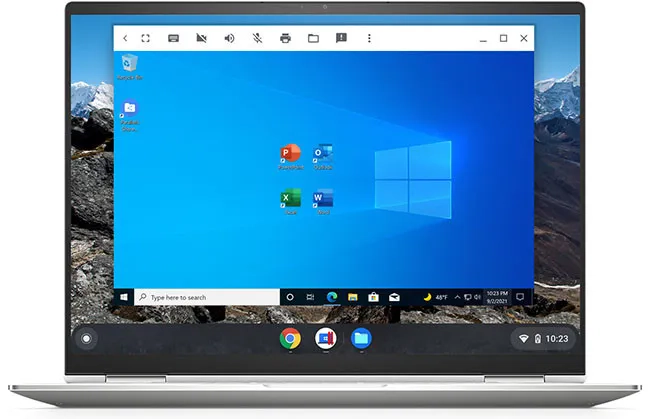The image size is (650, 419).
Task: Open the shared folder icon in toolbar
Action: tap(313, 38)
